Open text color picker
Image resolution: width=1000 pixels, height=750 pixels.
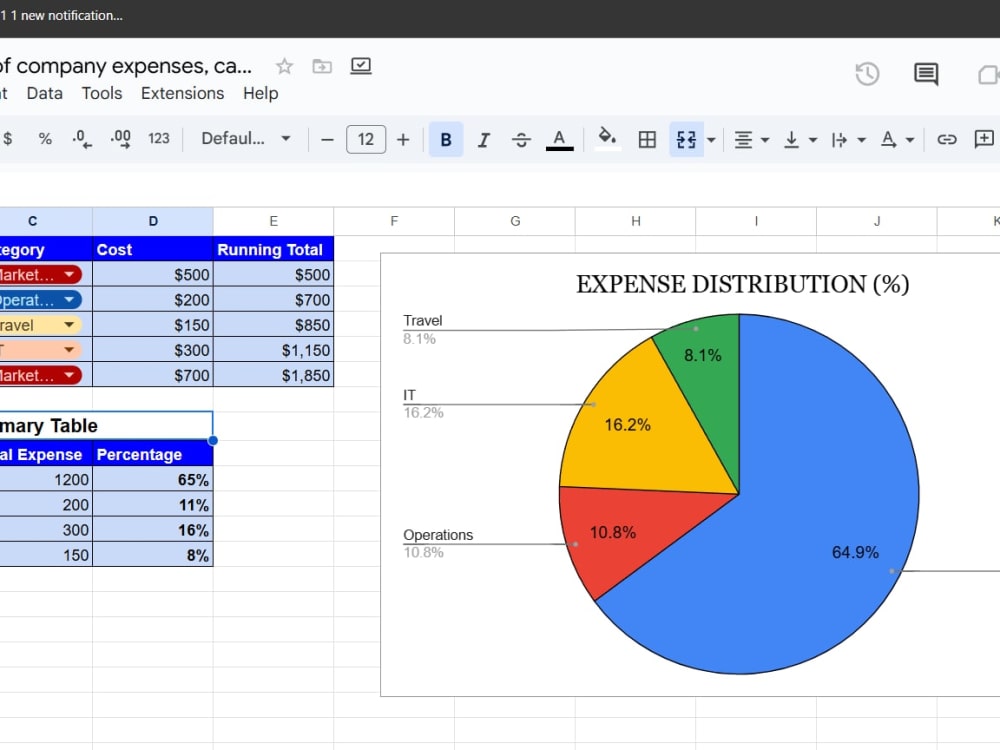point(559,140)
